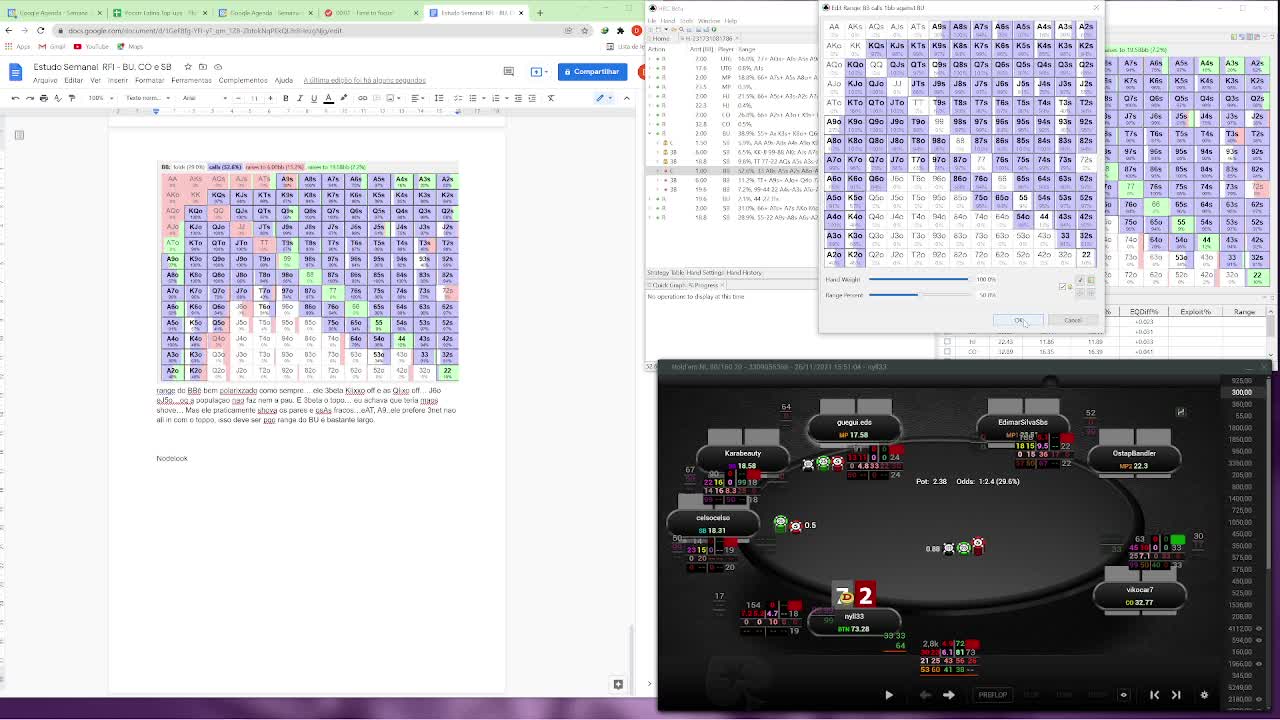Open the zoom 100% dropdown in Docs
Viewport: 1280px width, 720px height.
coord(103,98)
